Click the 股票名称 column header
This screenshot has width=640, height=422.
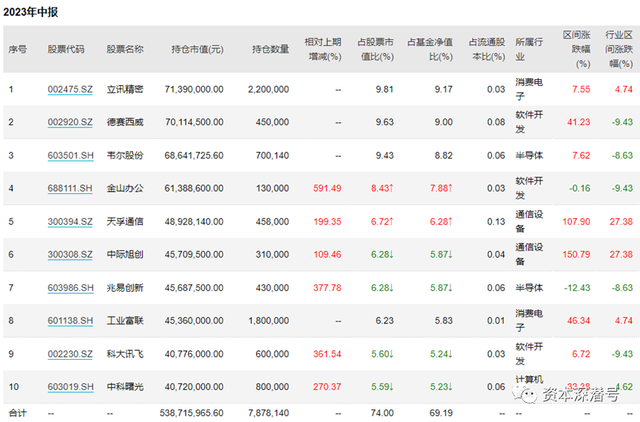tap(125, 49)
